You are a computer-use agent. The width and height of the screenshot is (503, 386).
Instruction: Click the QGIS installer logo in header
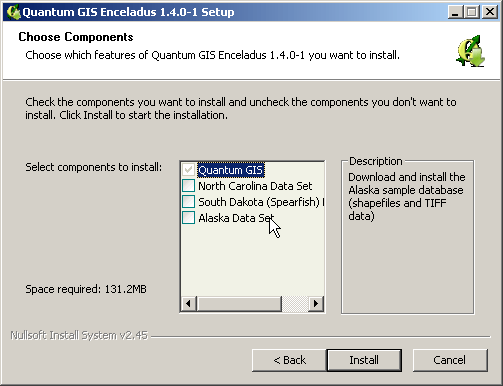pos(471,51)
